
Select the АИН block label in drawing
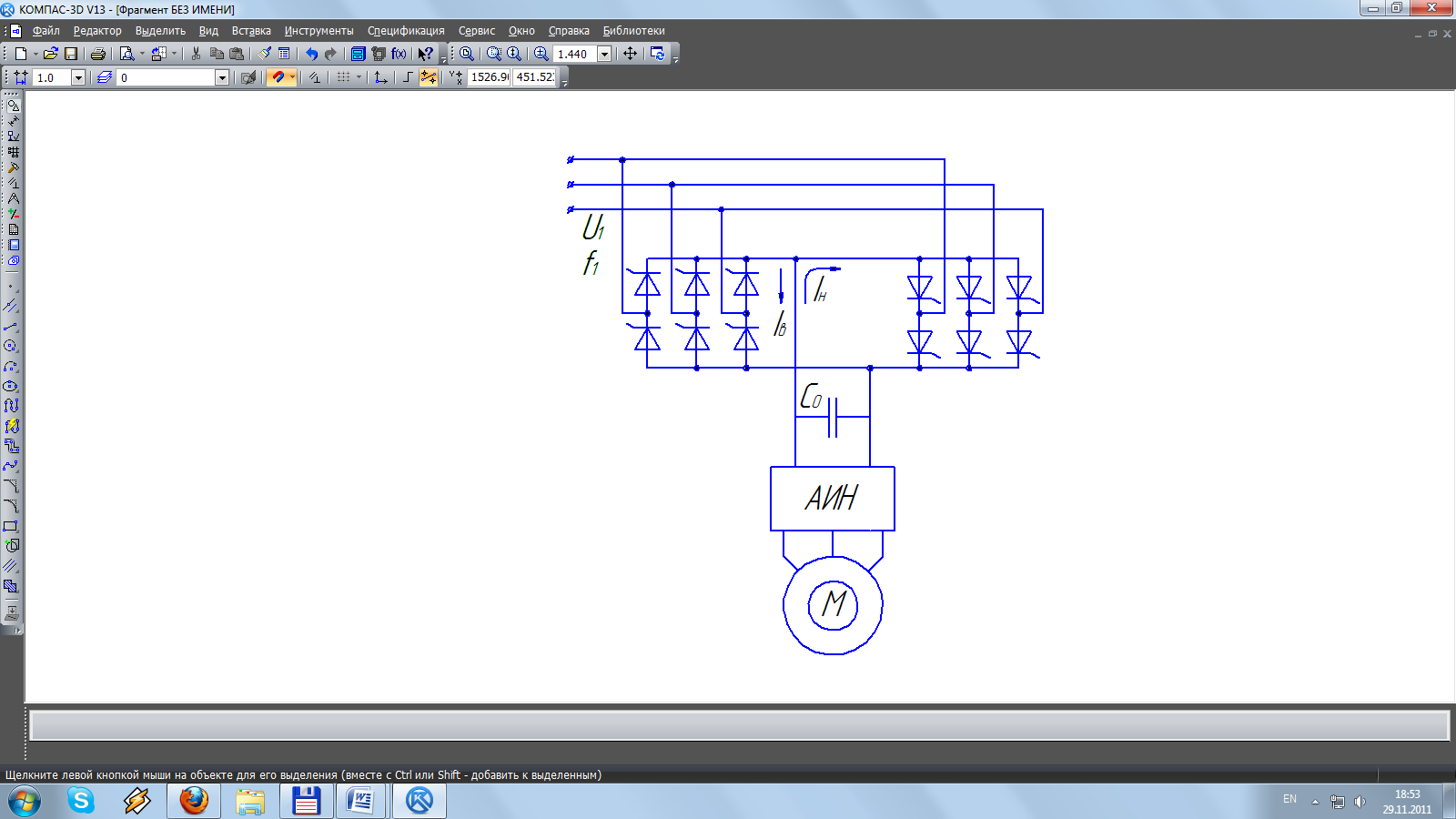(x=832, y=498)
